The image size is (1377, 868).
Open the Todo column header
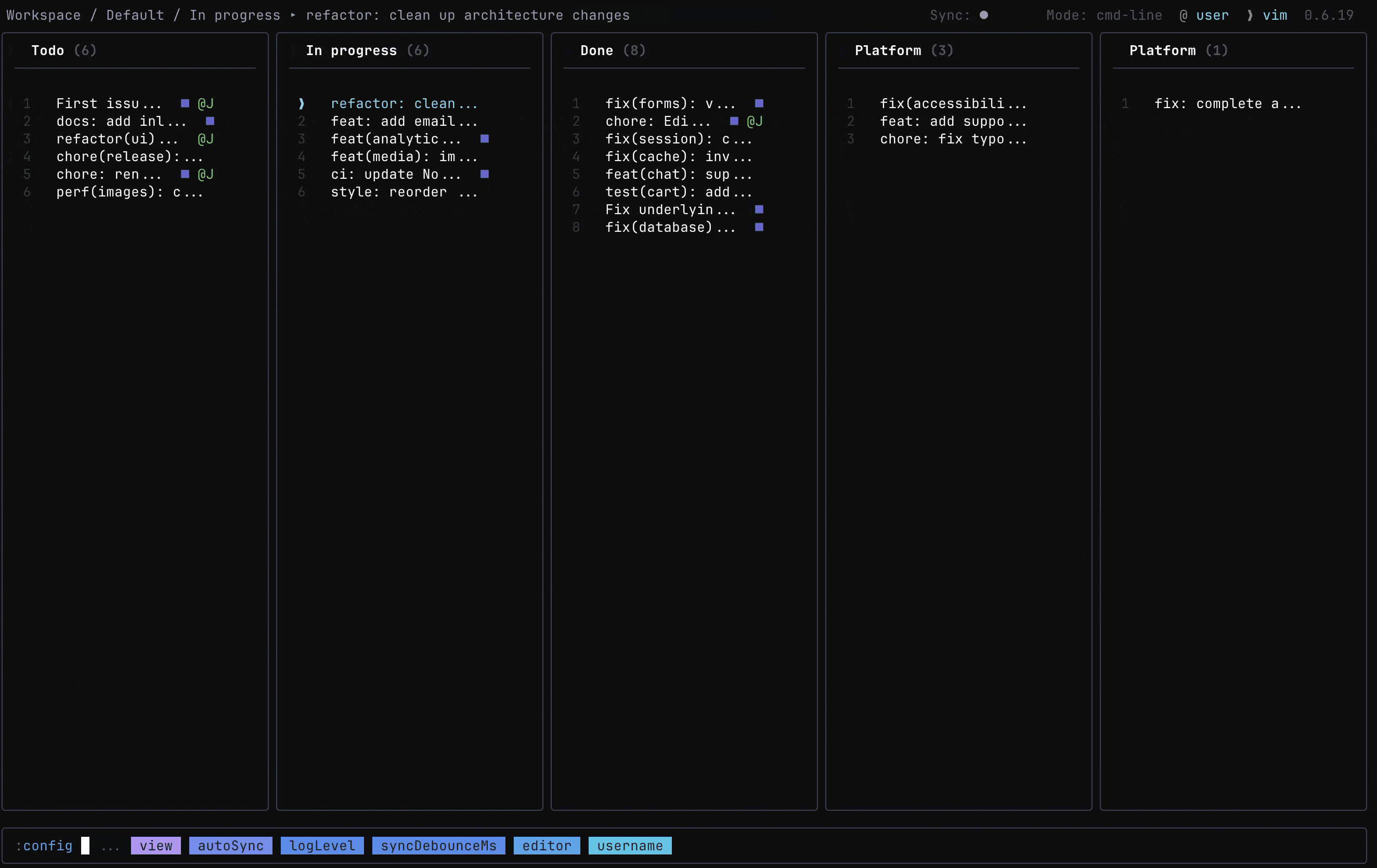point(63,50)
